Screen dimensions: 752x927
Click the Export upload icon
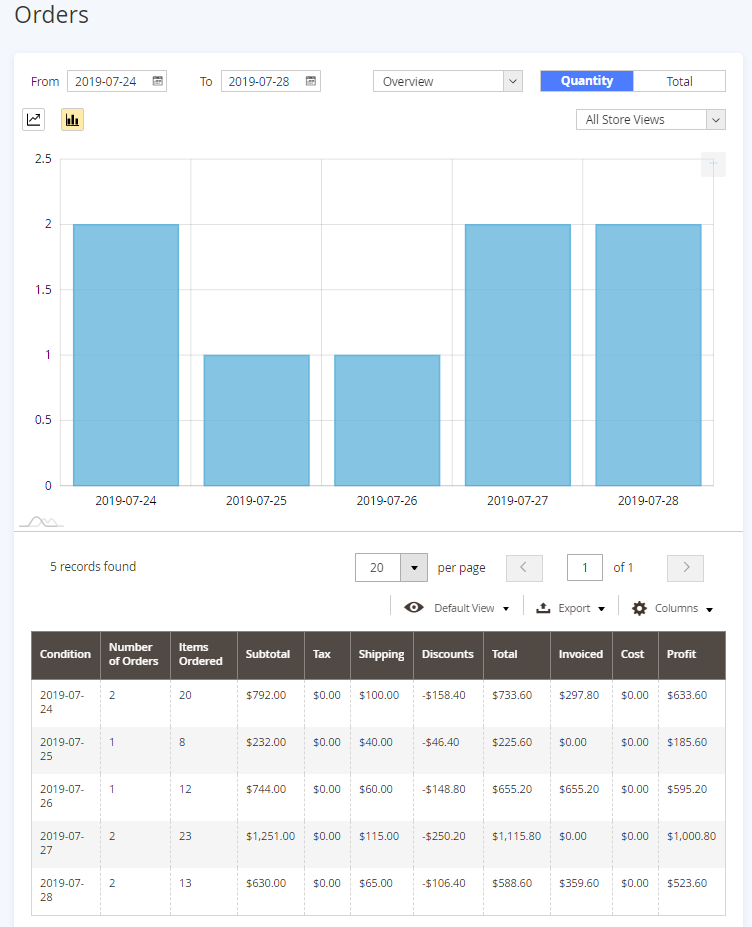pos(544,608)
